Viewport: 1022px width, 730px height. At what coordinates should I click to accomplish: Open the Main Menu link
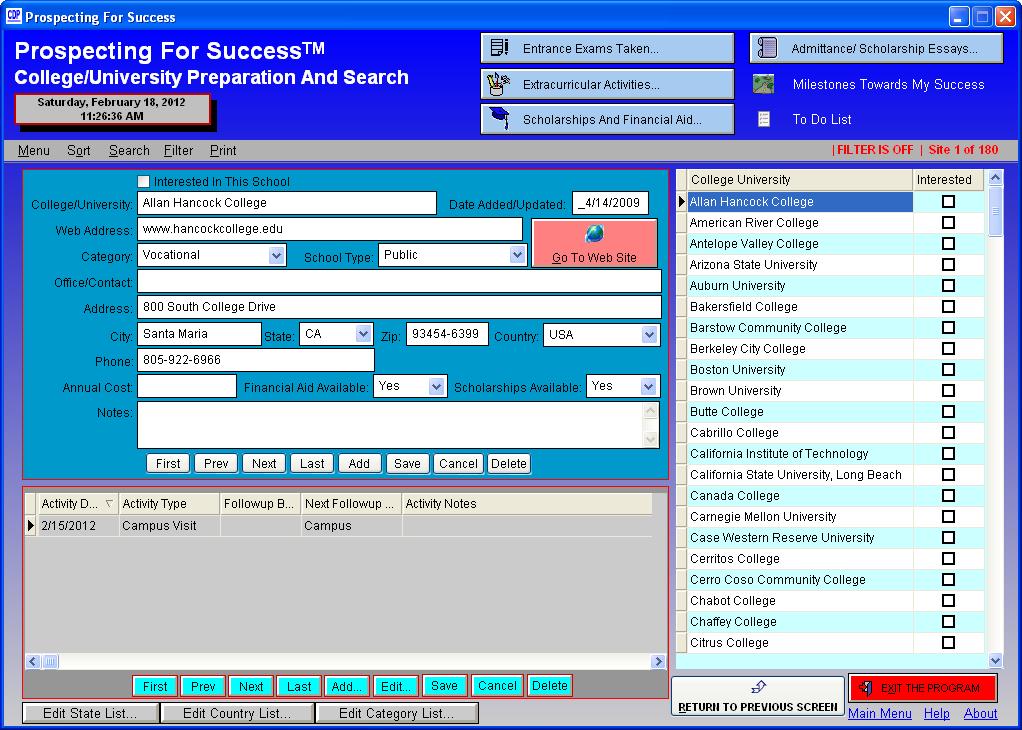coord(879,714)
